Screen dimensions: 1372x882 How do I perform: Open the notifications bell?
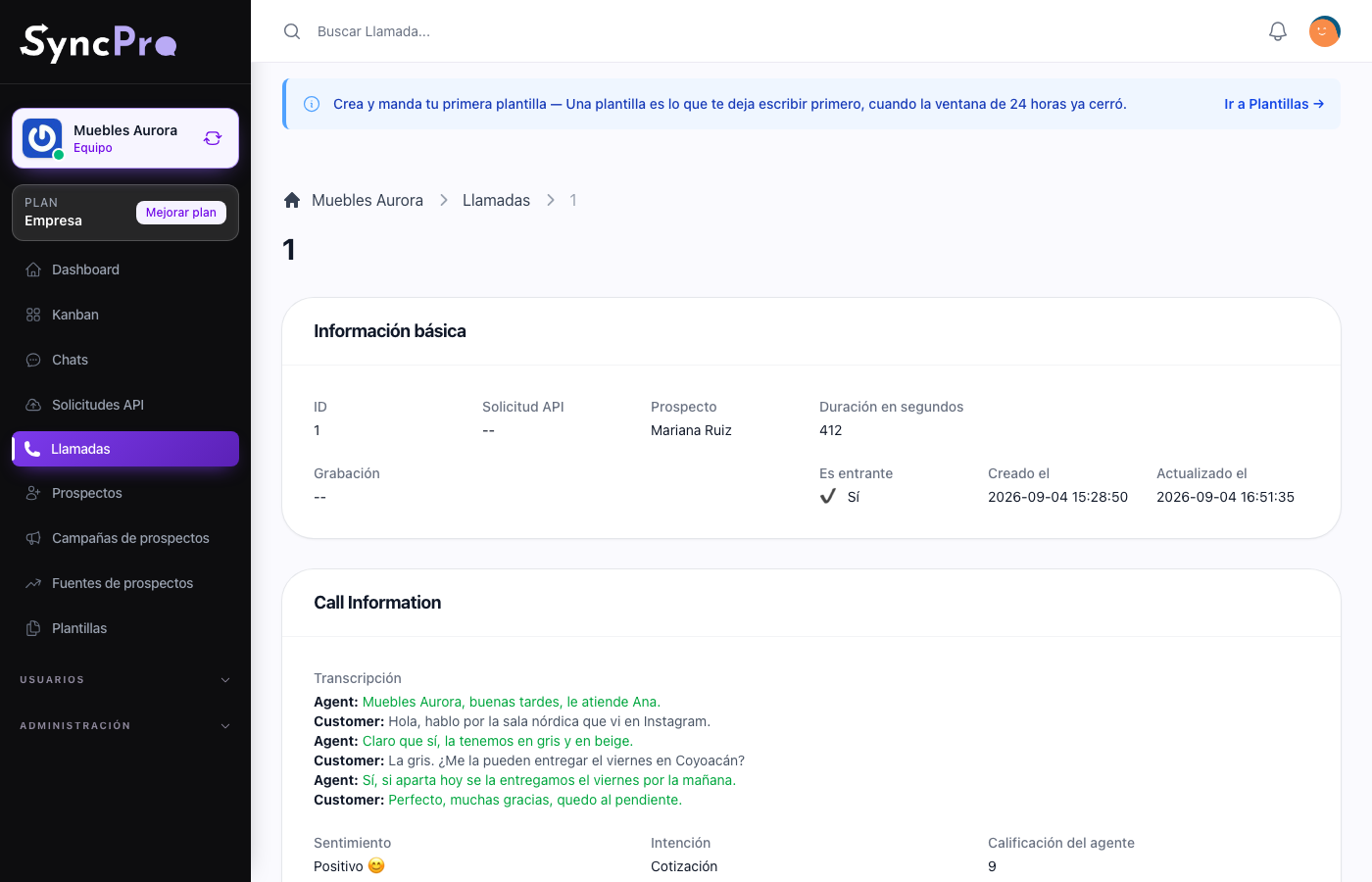[x=1278, y=31]
